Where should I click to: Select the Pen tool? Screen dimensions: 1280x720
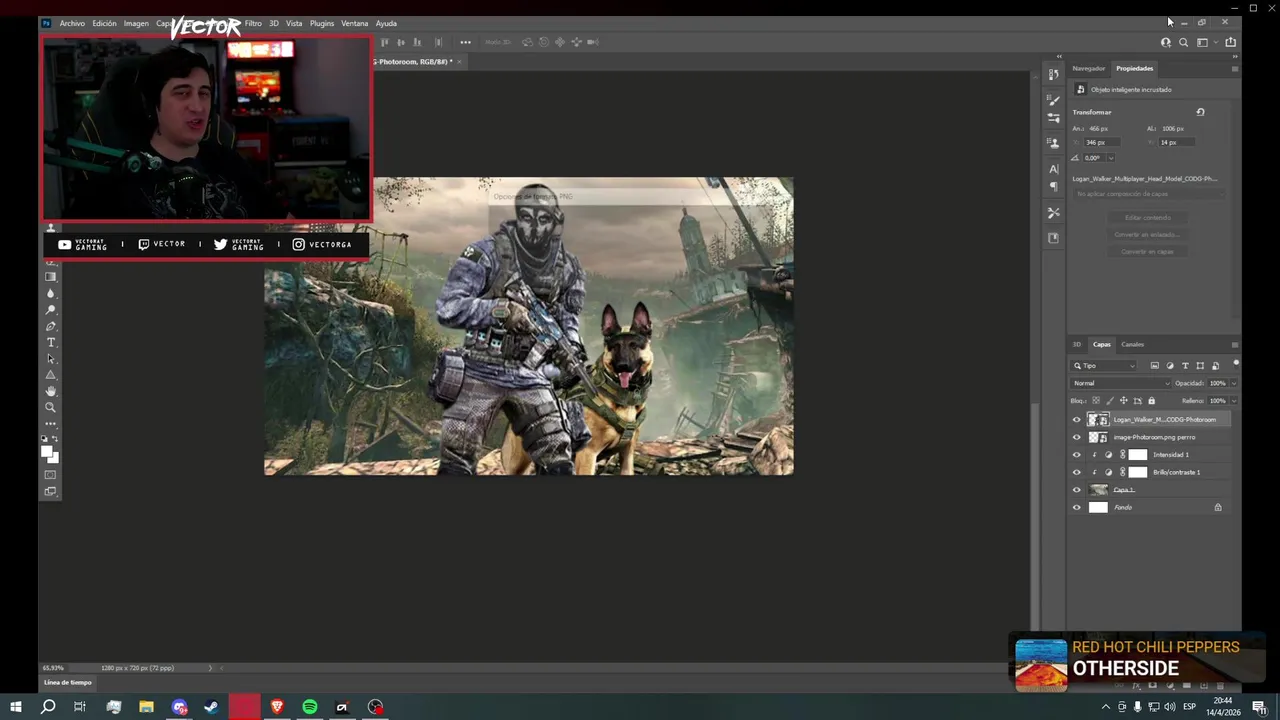(50, 326)
